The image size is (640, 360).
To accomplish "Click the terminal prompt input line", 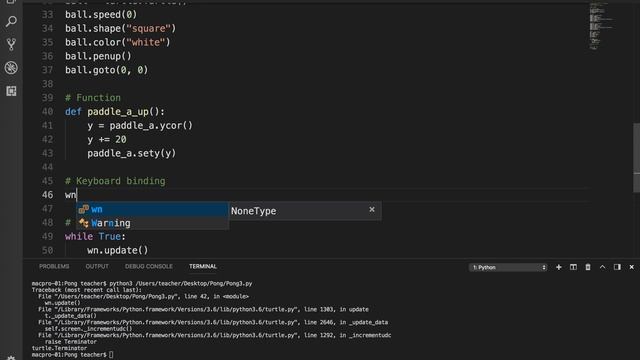I will pos(73,355).
